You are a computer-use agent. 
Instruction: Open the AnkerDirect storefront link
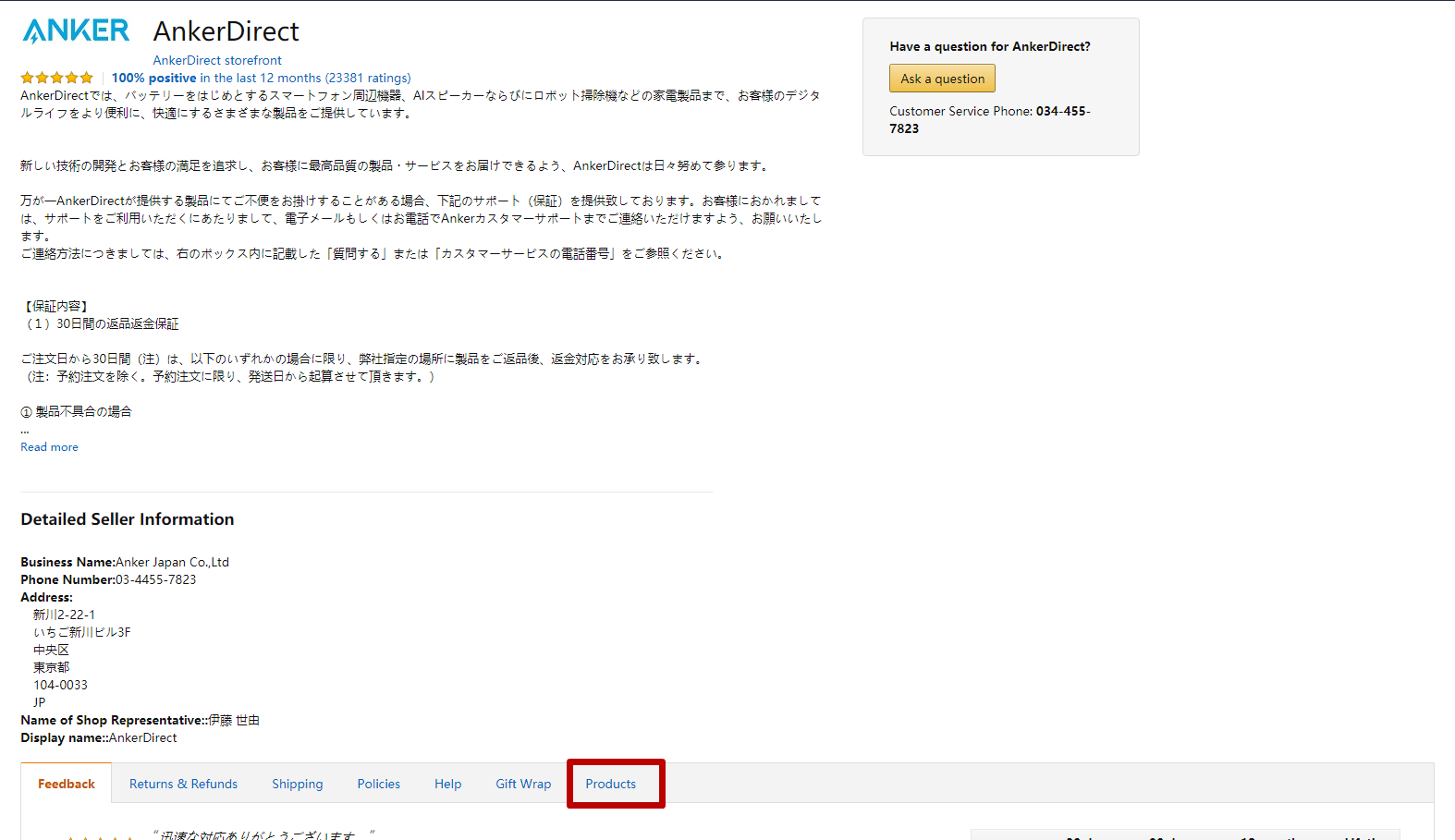(217, 60)
